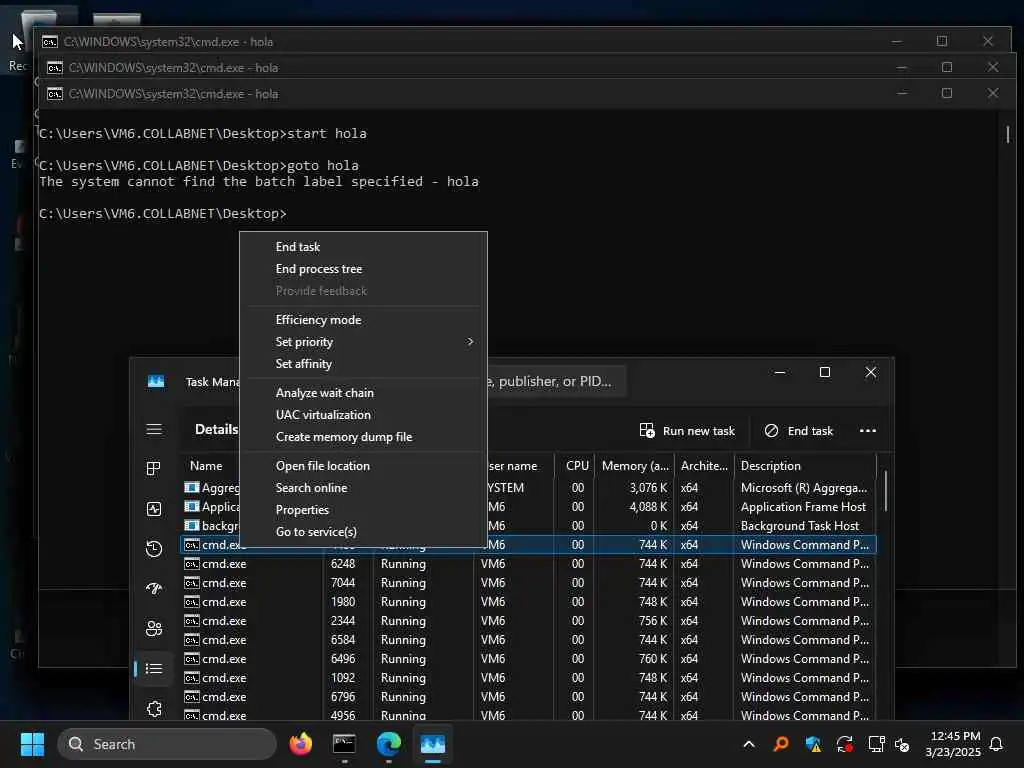Select Set affinity menu entry
The width and height of the screenshot is (1024, 768).
[304, 364]
